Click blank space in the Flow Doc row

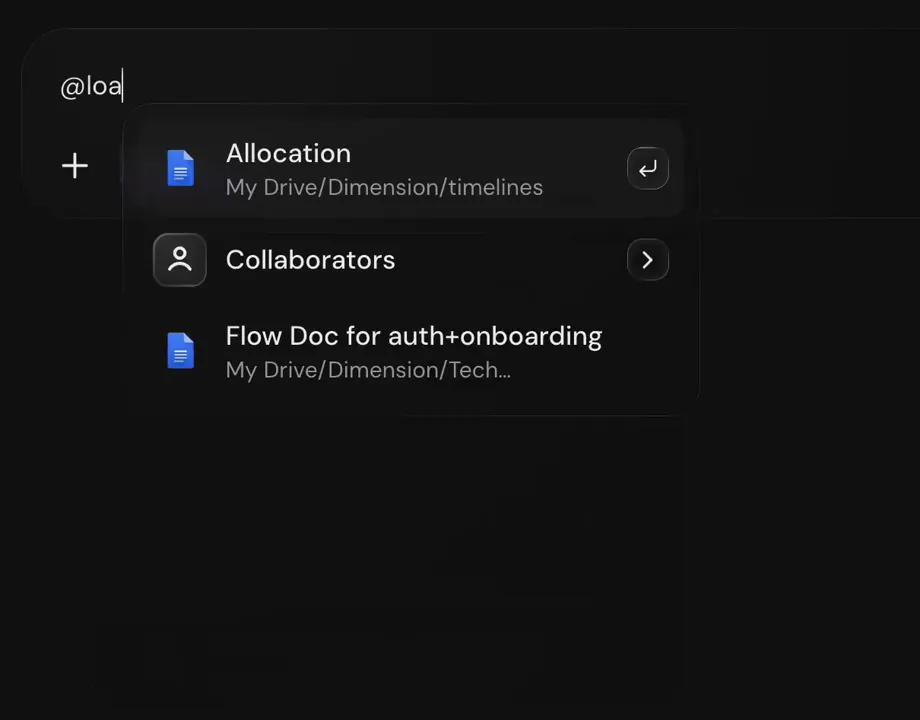point(645,351)
